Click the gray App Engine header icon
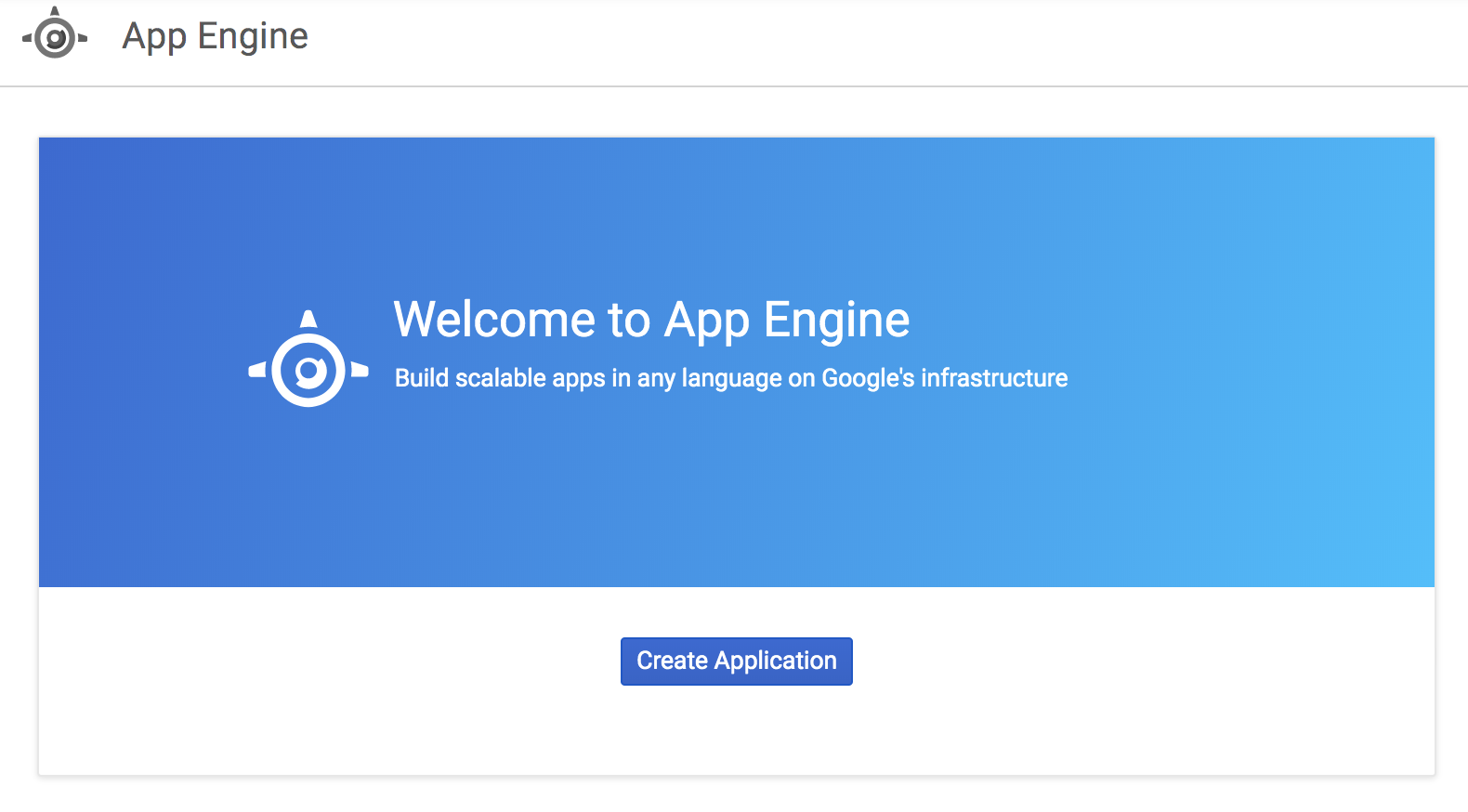This screenshot has height=812, width=1468. (55, 35)
